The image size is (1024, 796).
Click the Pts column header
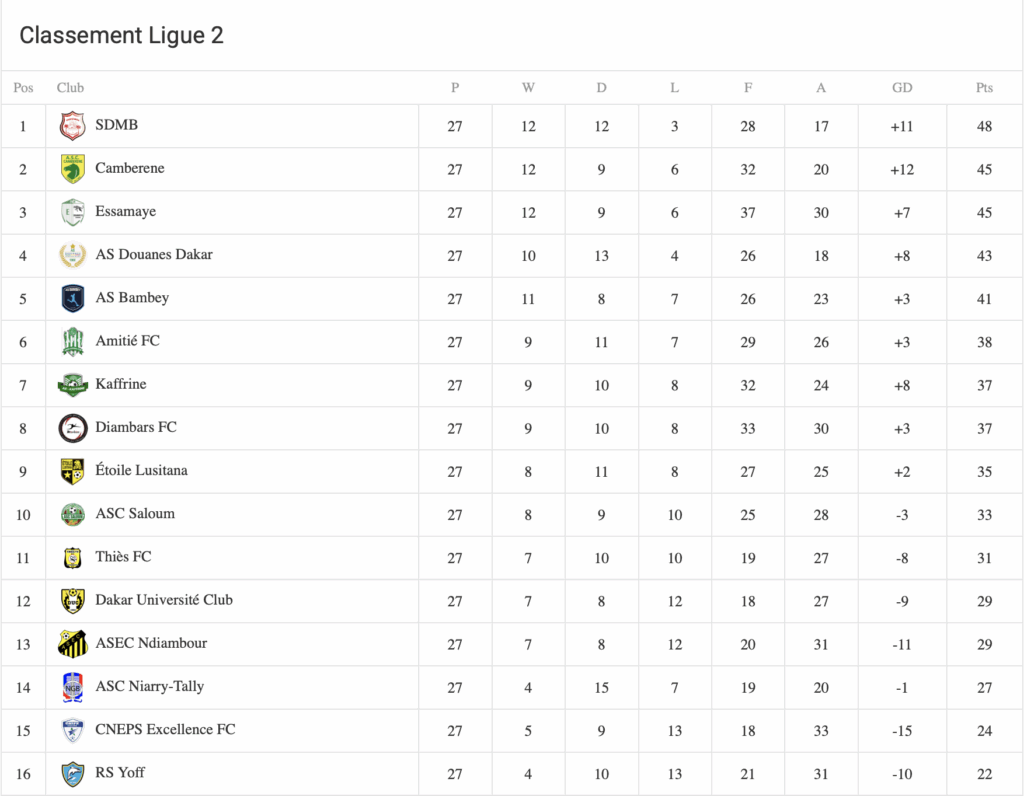984,88
